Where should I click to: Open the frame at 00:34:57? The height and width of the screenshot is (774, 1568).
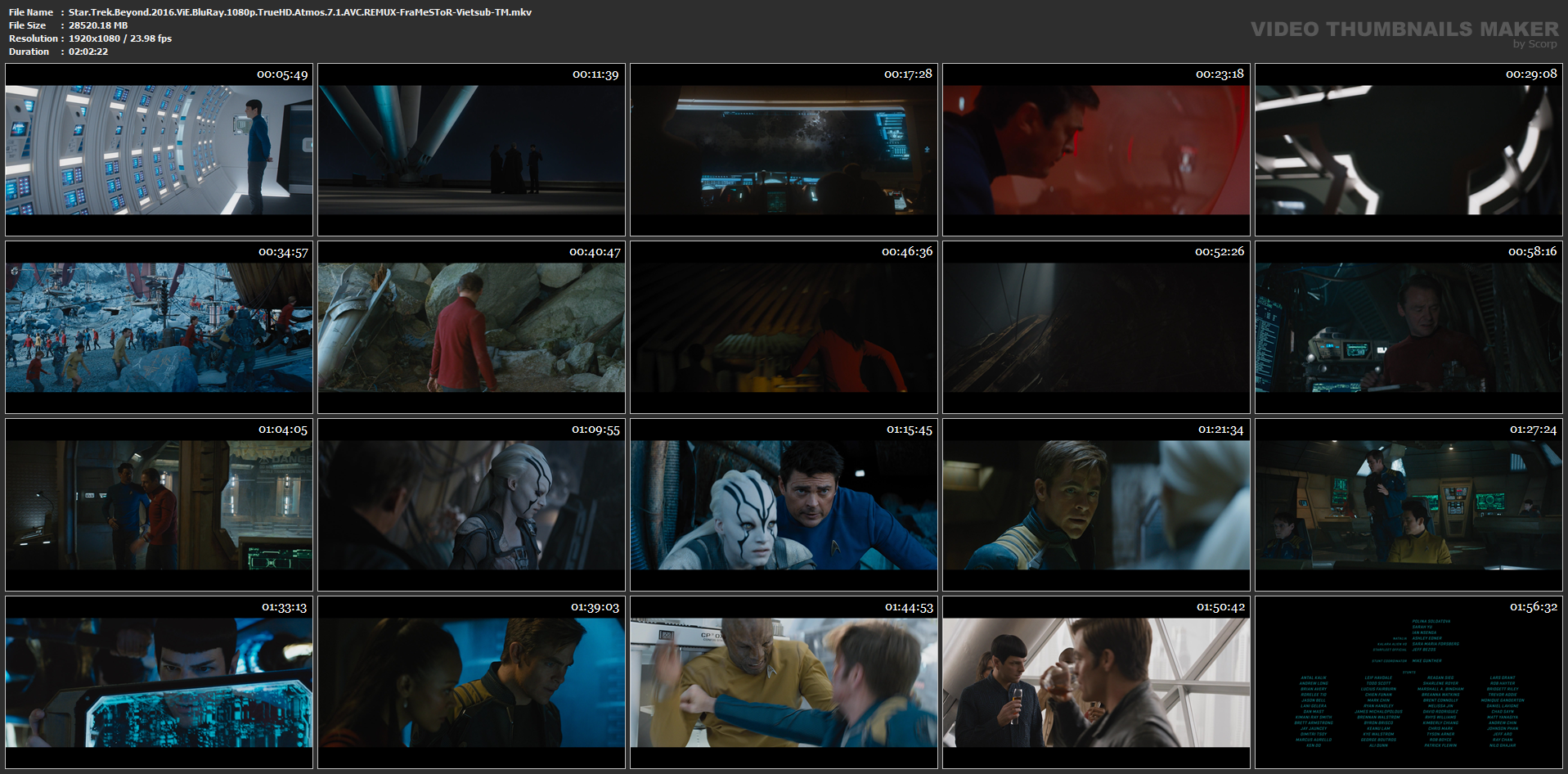(159, 327)
